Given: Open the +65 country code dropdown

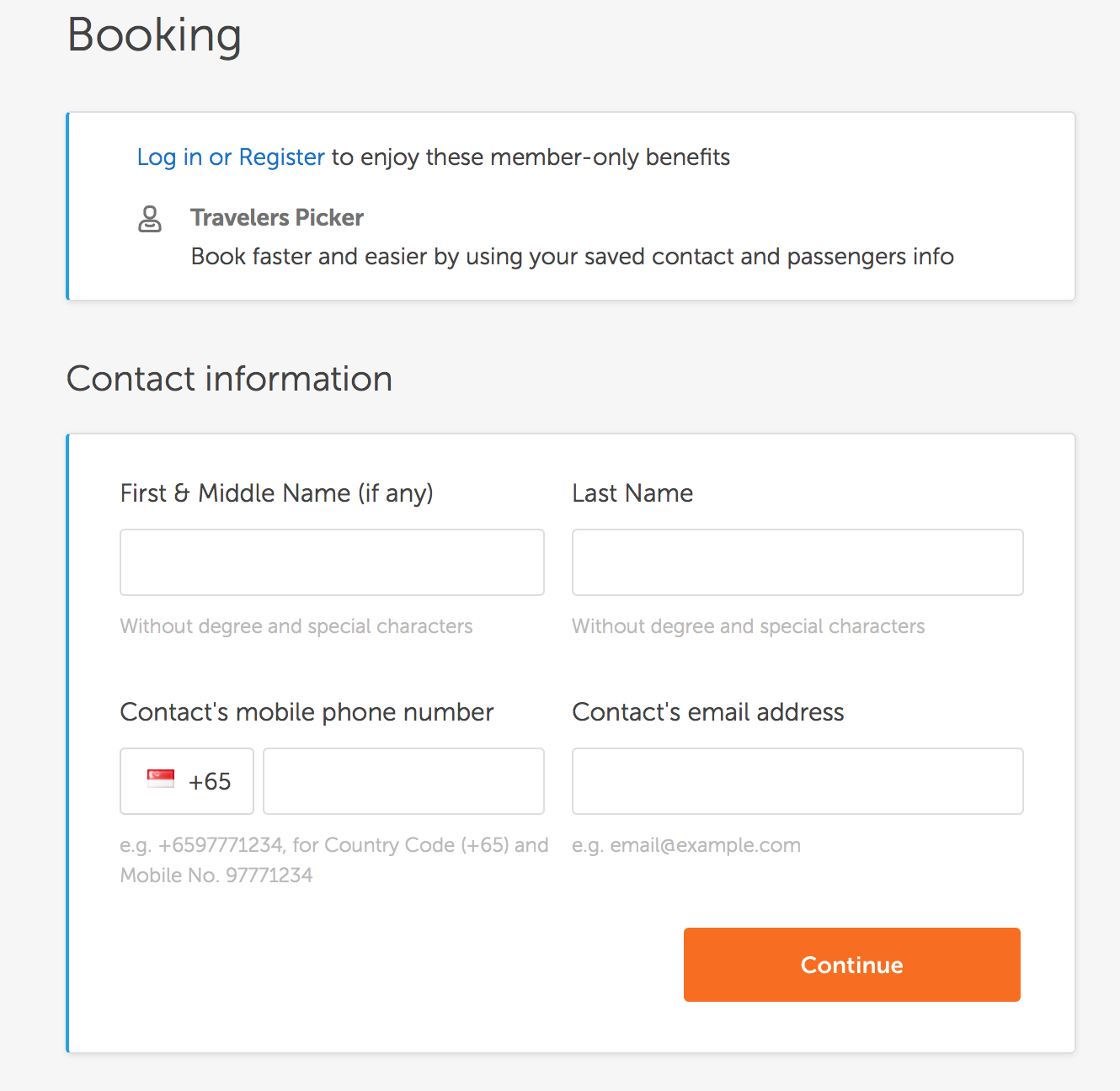Looking at the screenshot, I should coord(187,781).
